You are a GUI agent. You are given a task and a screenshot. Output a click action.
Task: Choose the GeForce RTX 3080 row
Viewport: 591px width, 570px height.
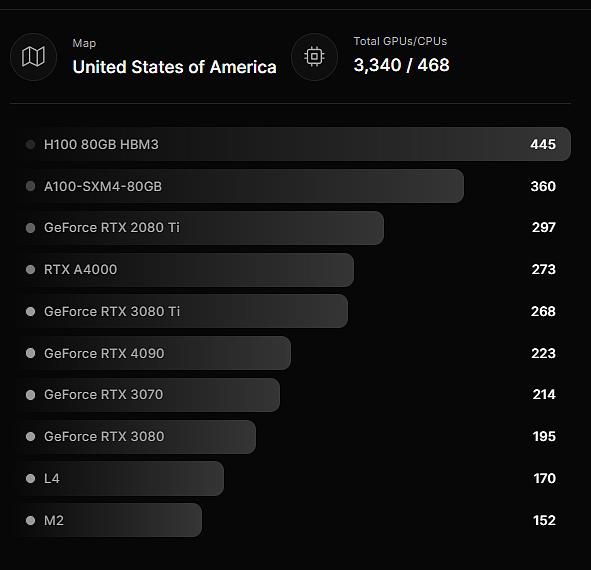pos(295,437)
